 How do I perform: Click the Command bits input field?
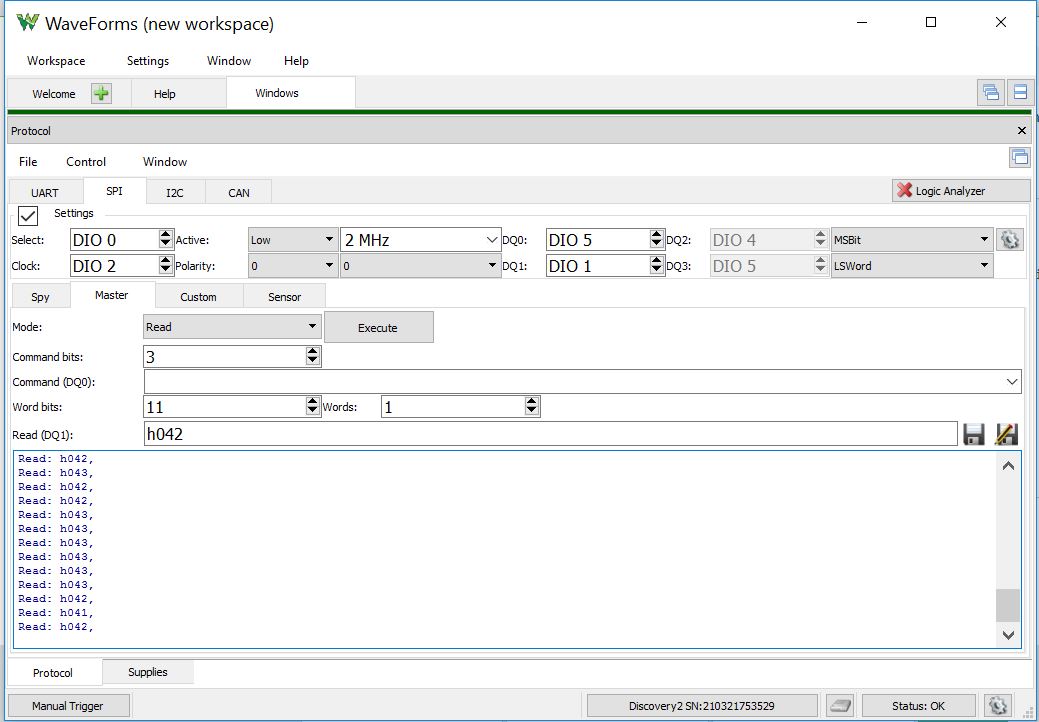click(225, 356)
